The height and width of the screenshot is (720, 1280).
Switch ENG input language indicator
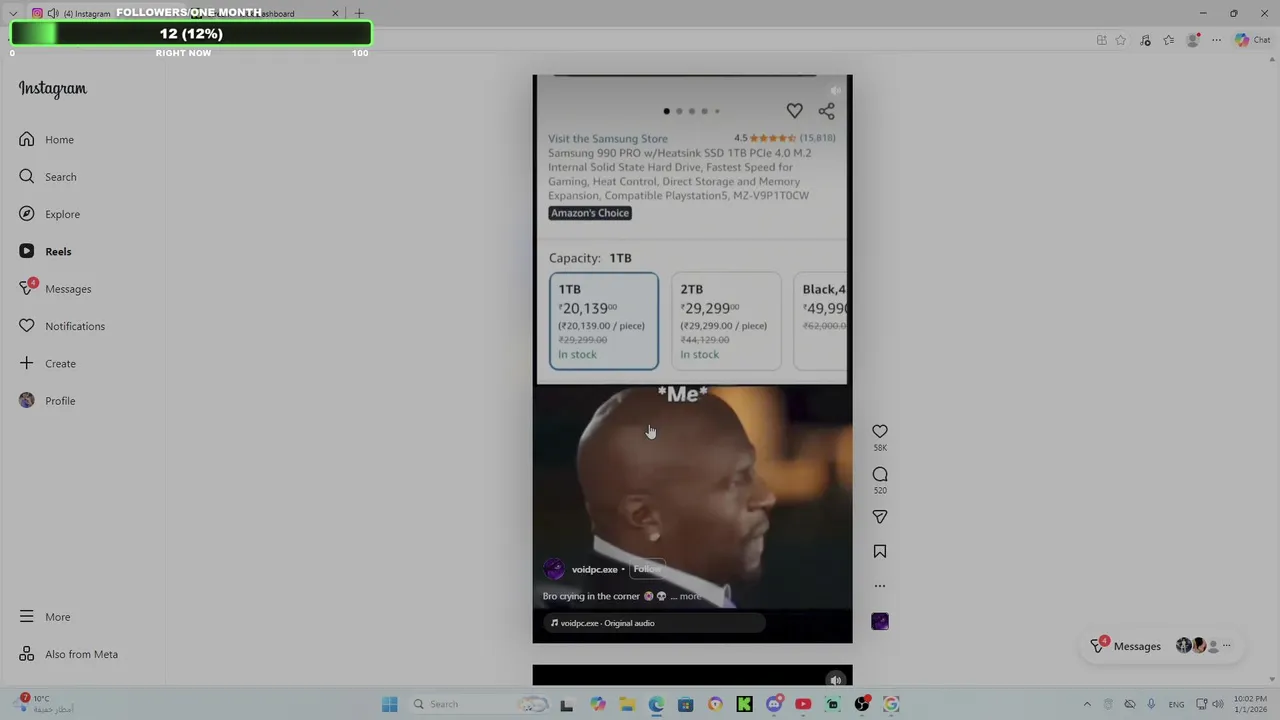point(1176,704)
